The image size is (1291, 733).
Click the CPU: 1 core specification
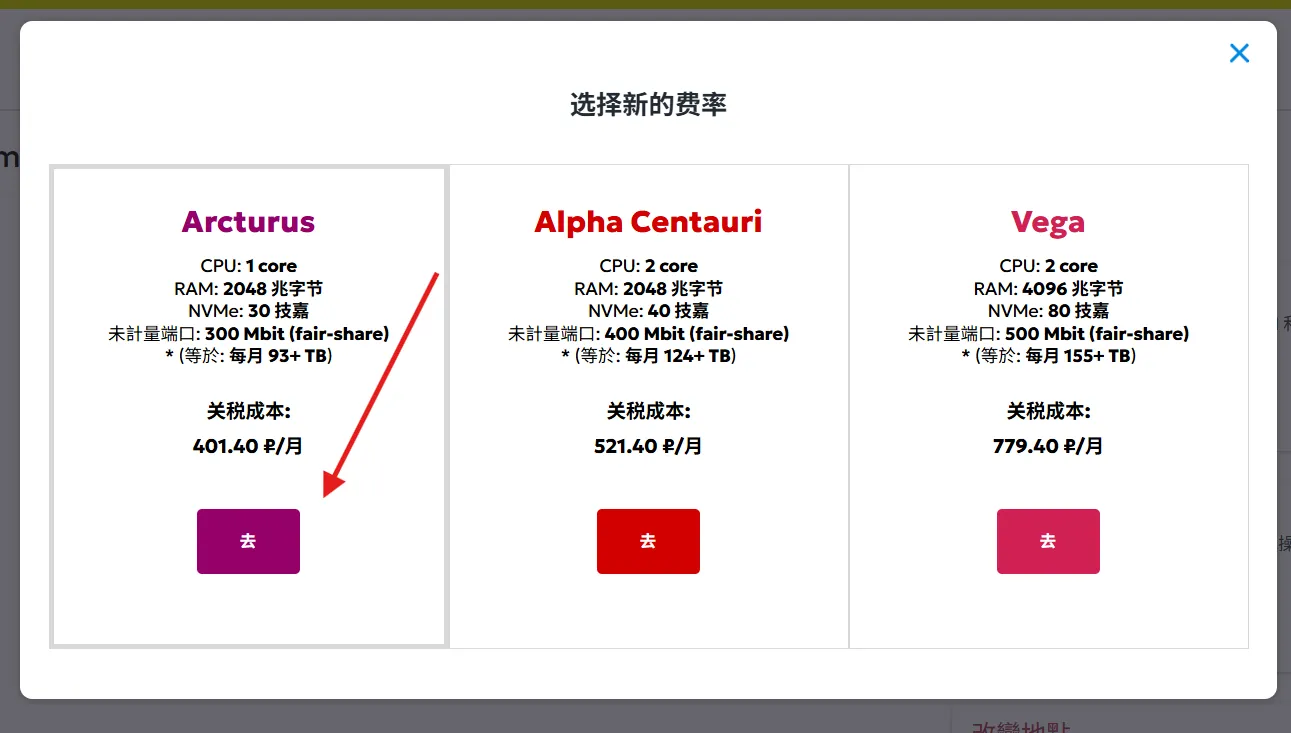248,266
